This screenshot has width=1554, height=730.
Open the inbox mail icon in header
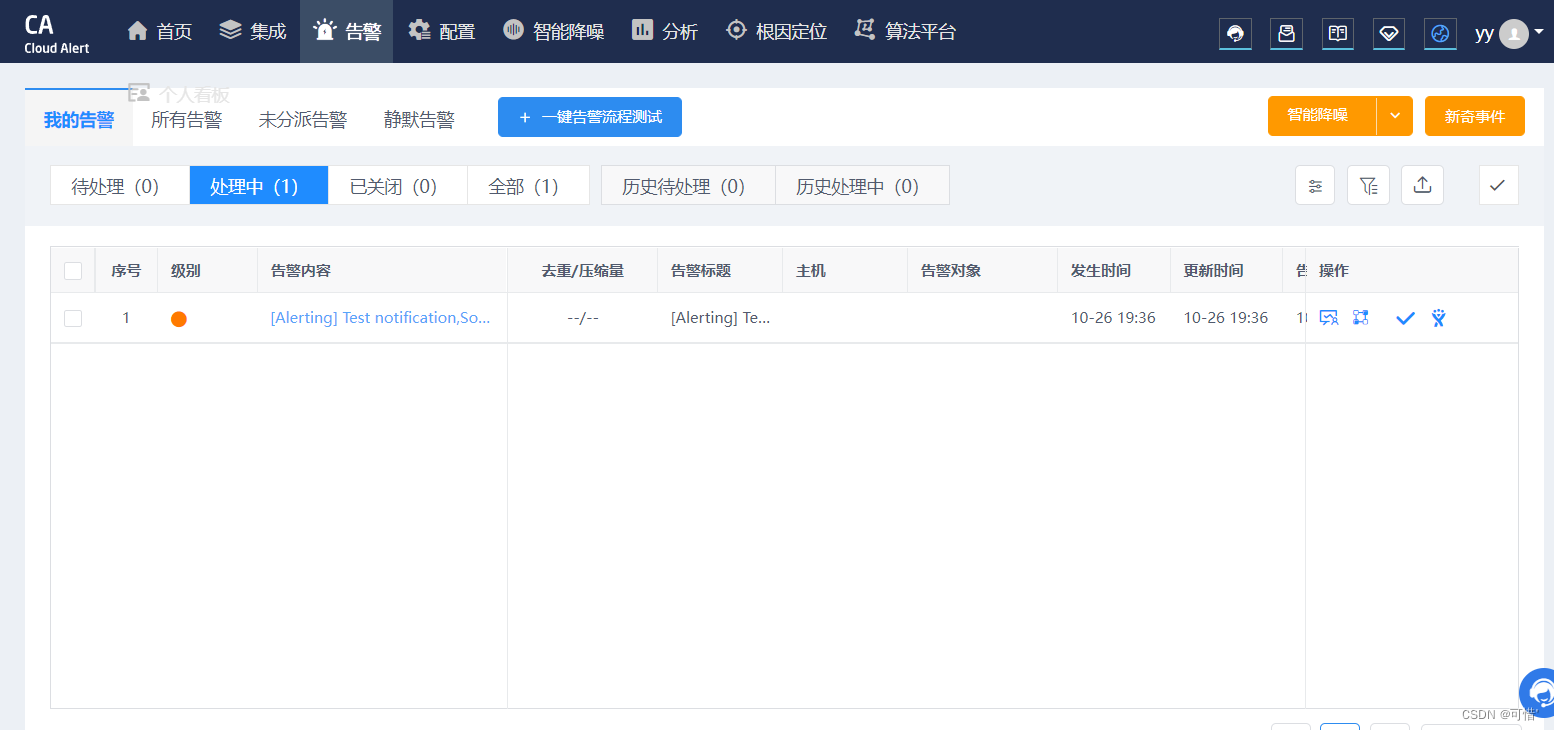tap(1286, 33)
